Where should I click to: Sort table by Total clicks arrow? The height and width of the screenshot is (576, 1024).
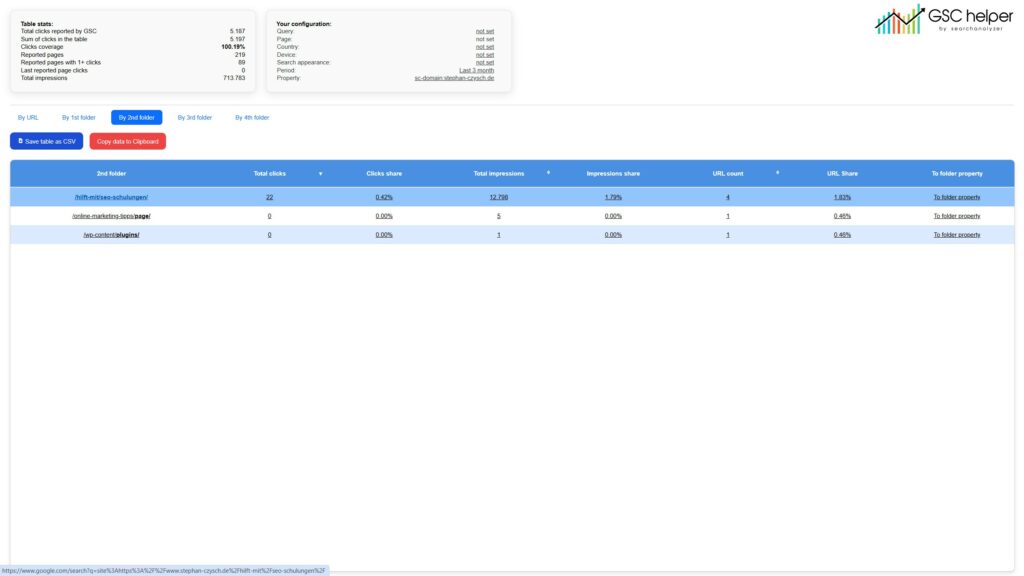321,174
